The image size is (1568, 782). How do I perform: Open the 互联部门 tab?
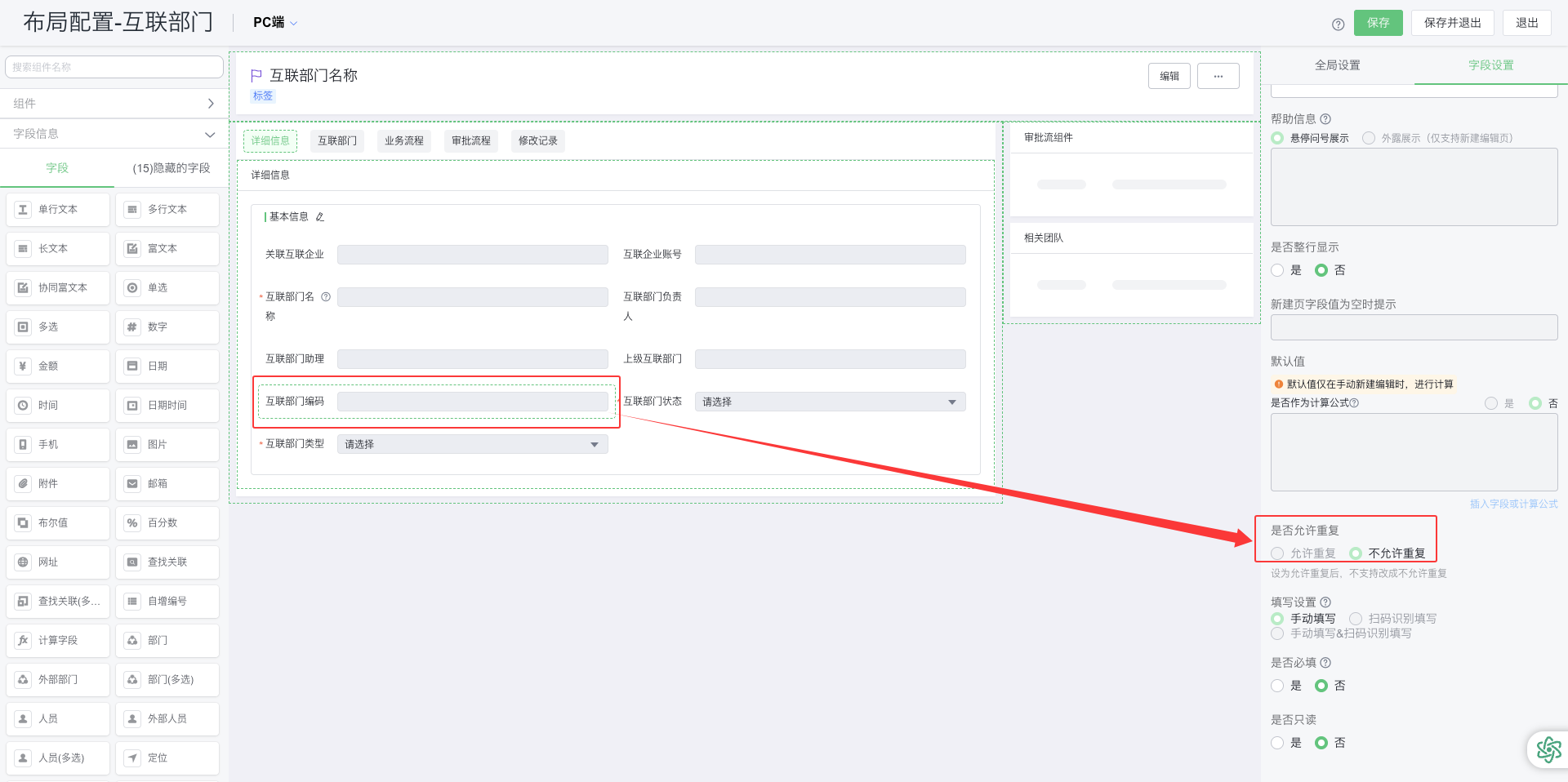click(x=337, y=141)
